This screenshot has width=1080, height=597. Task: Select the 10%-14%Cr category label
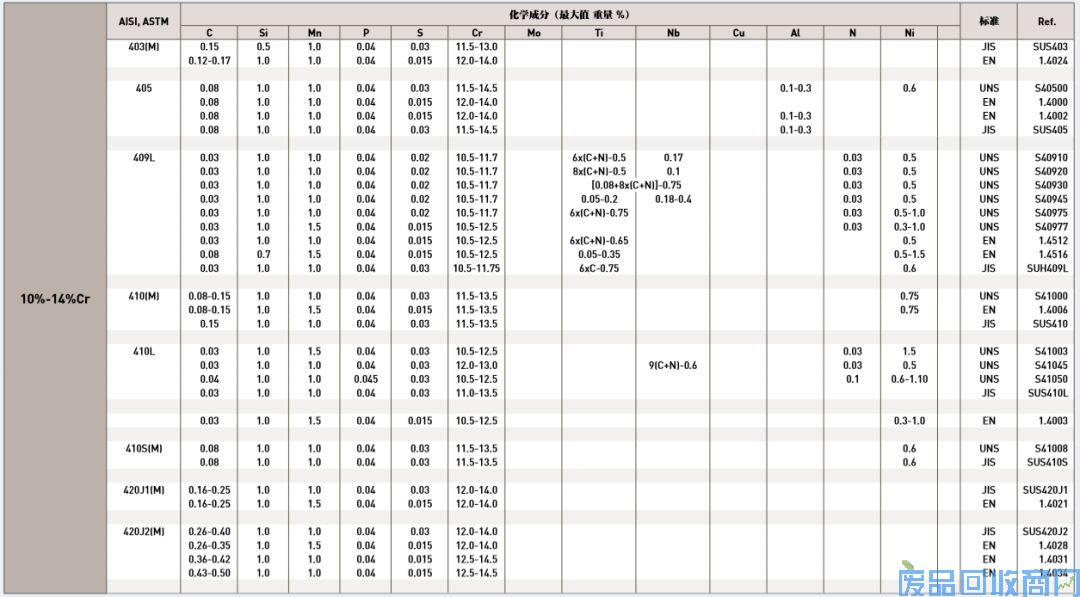coord(55,298)
